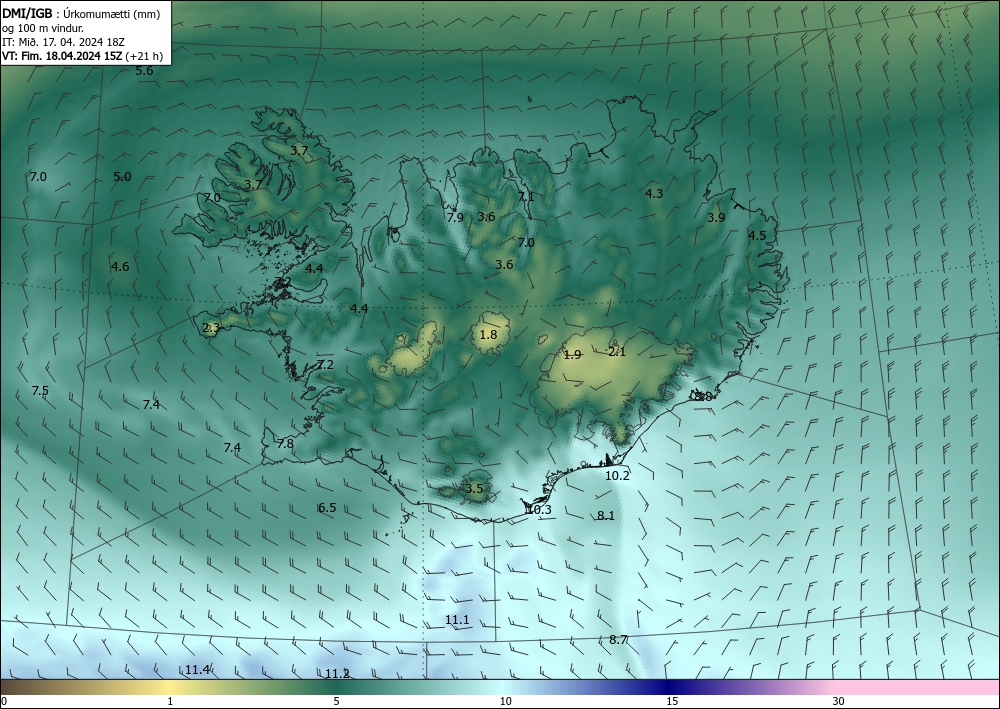The image size is (1000, 709).
Task: Click the 11.1 value south of Iceland
Action: (x=457, y=620)
